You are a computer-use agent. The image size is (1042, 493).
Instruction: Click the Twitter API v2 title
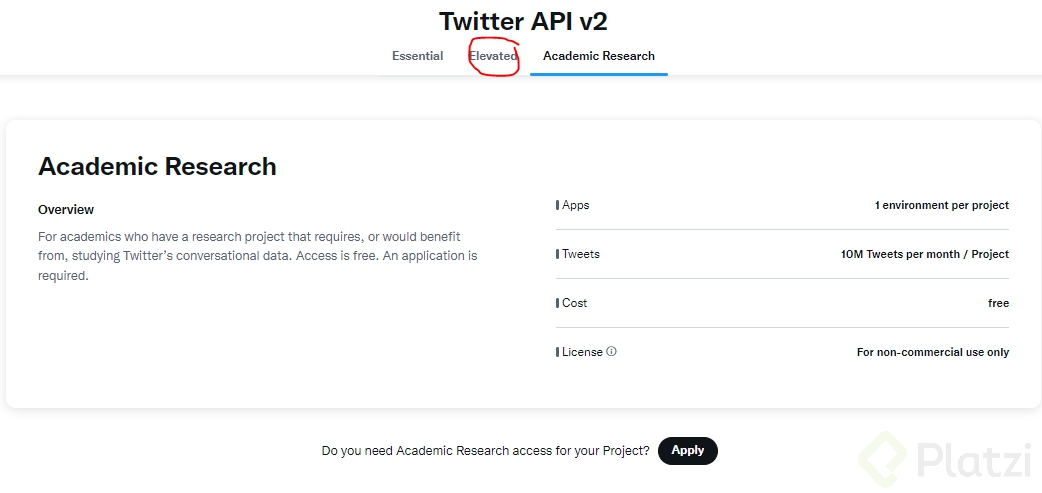click(523, 21)
